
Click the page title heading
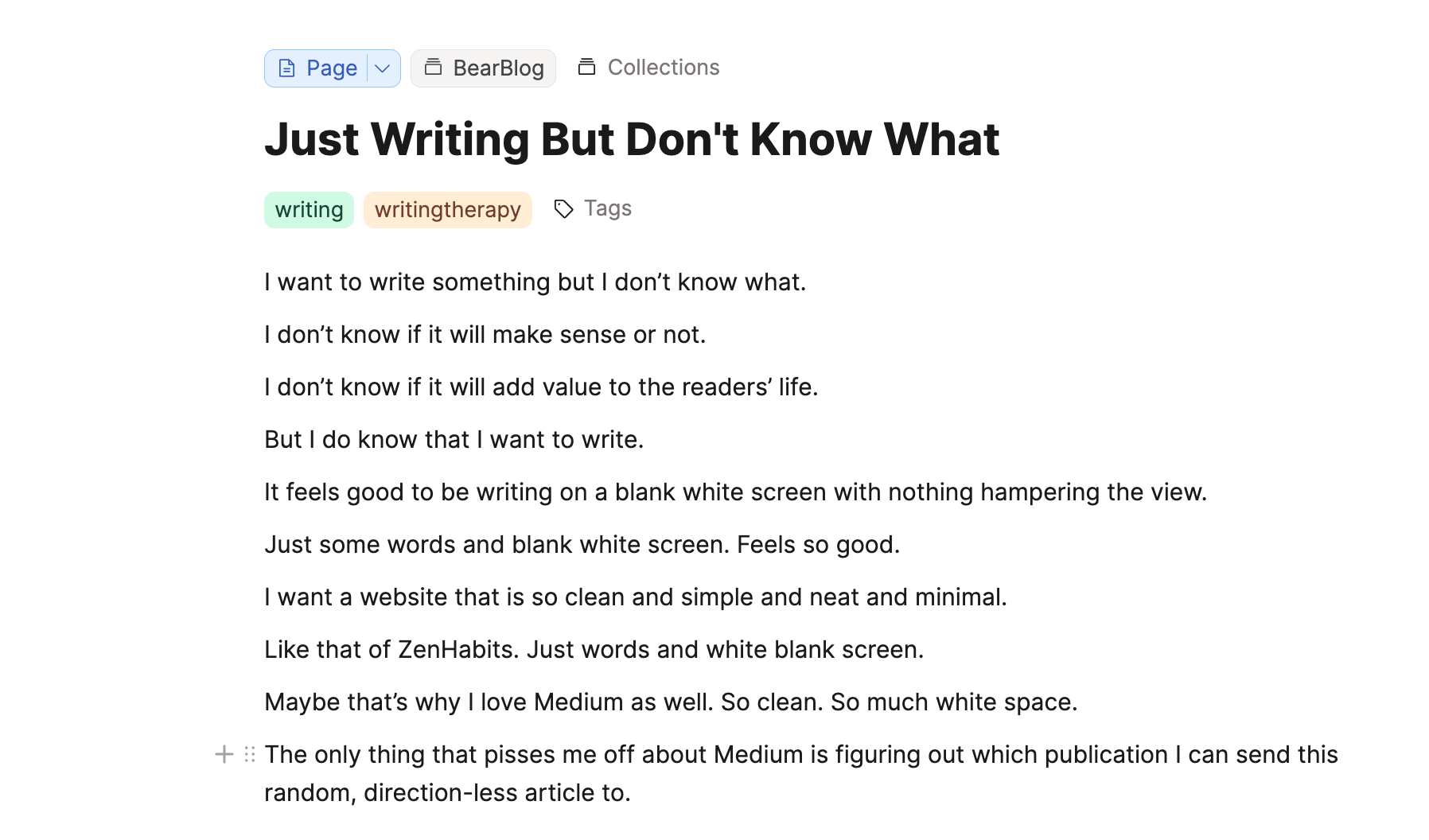[x=631, y=139]
